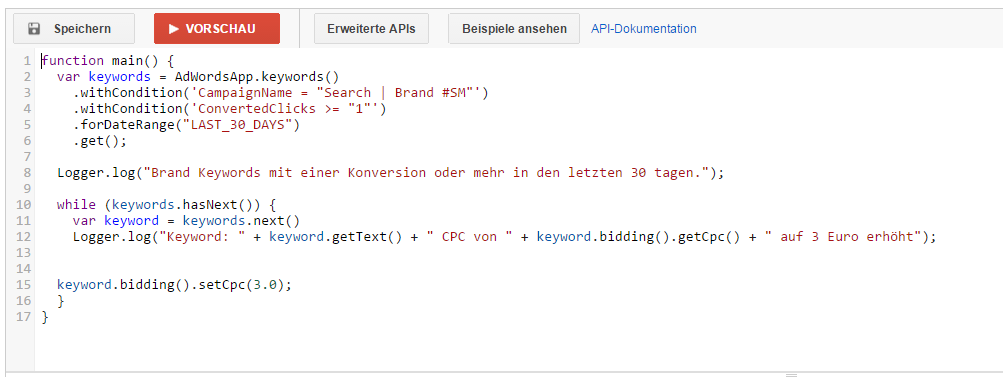Click the Brand Keywords log message string

[427, 173]
